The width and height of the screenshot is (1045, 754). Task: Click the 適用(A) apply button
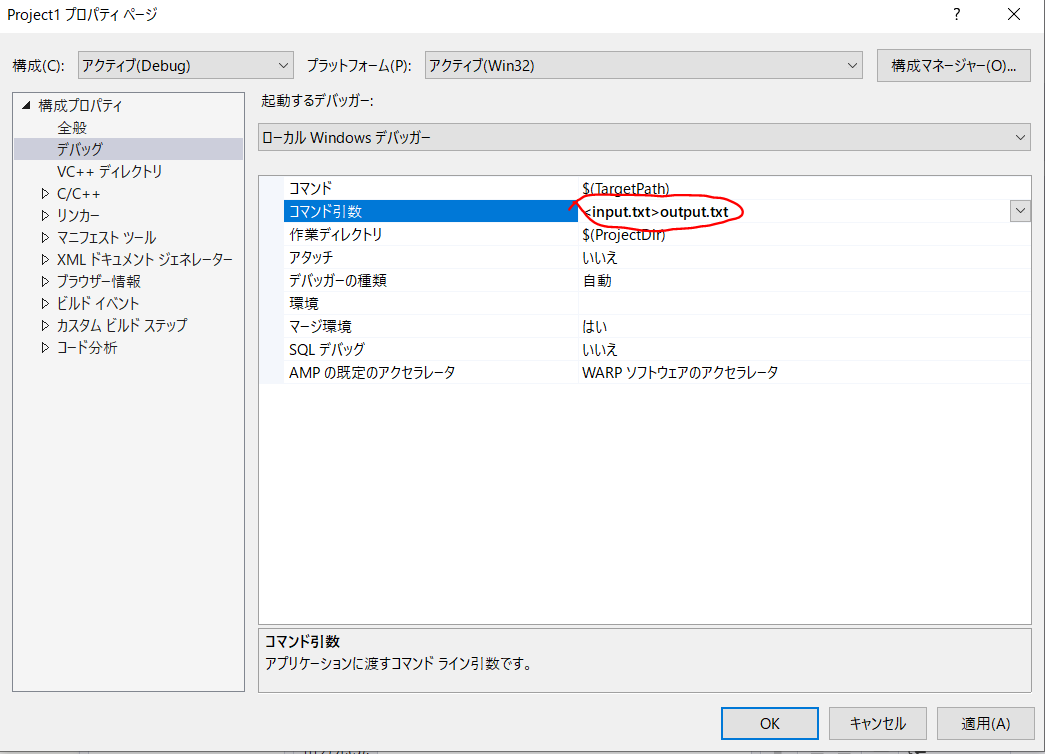coord(985,723)
